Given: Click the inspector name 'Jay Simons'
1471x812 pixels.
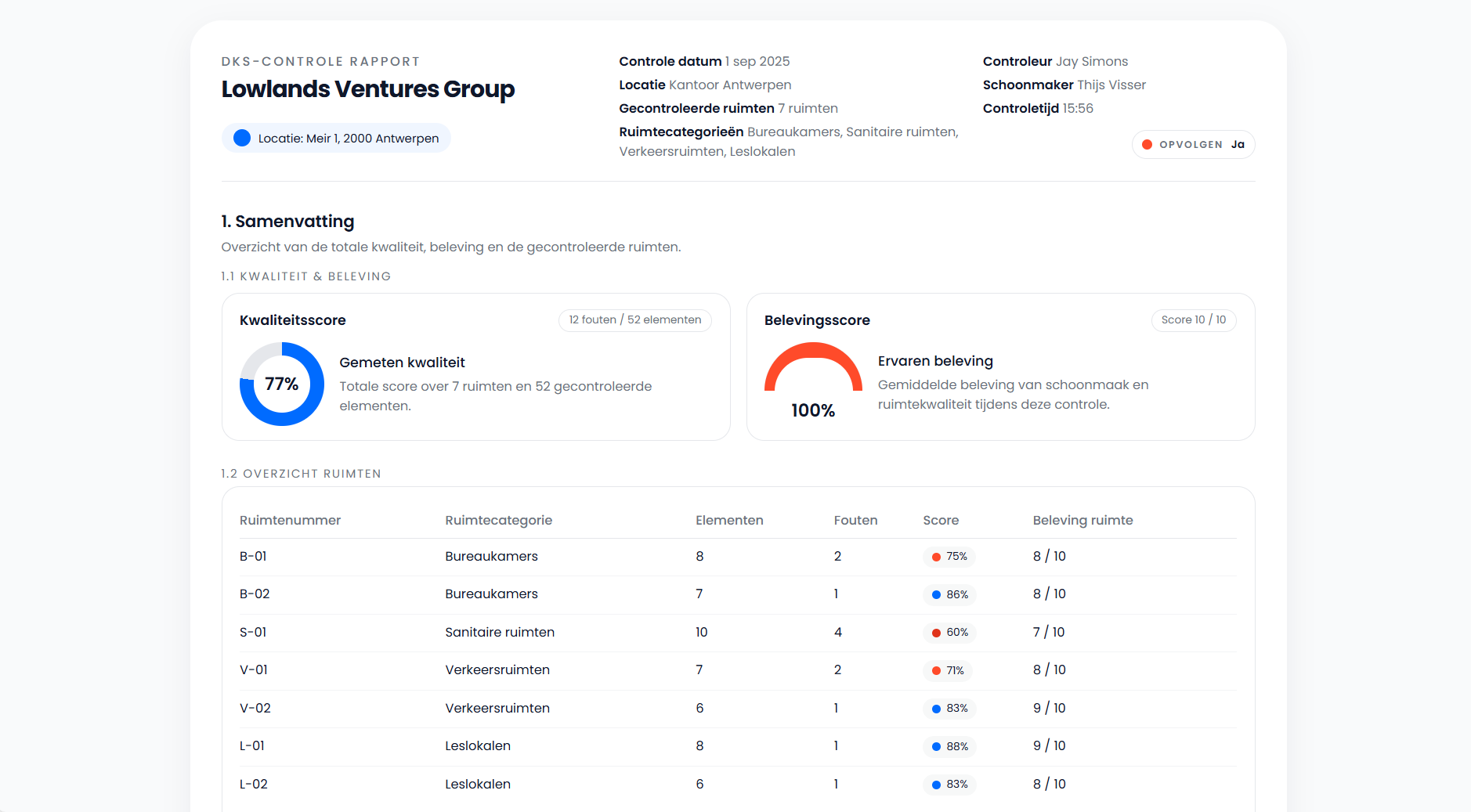Looking at the screenshot, I should pos(1092,61).
